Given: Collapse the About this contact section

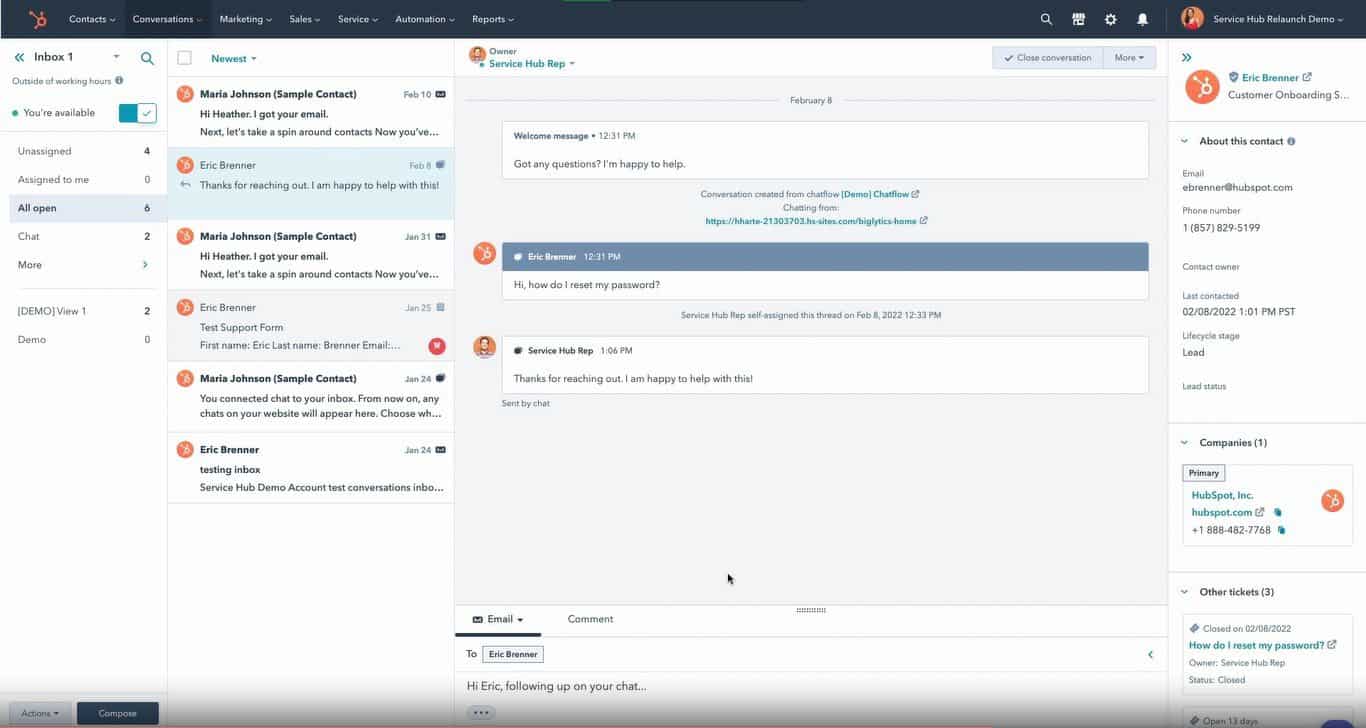Looking at the screenshot, I should click(1185, 141).
